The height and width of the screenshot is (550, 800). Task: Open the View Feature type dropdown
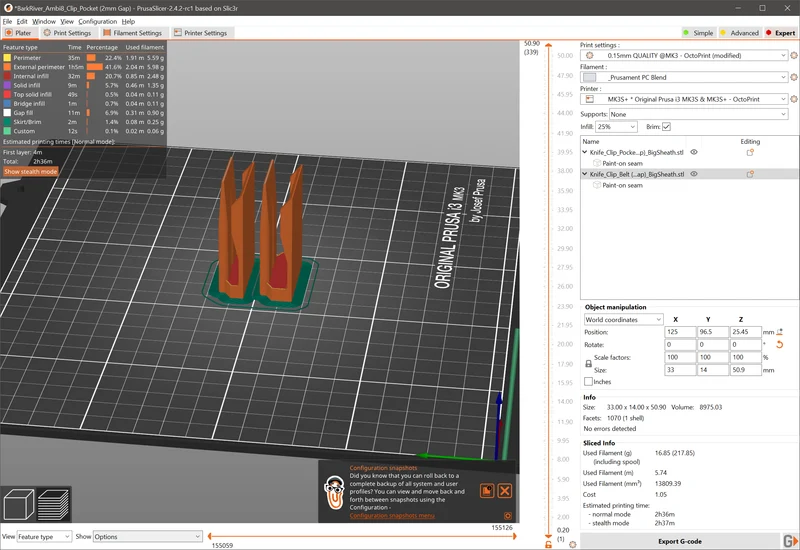[x=44, y=537]
